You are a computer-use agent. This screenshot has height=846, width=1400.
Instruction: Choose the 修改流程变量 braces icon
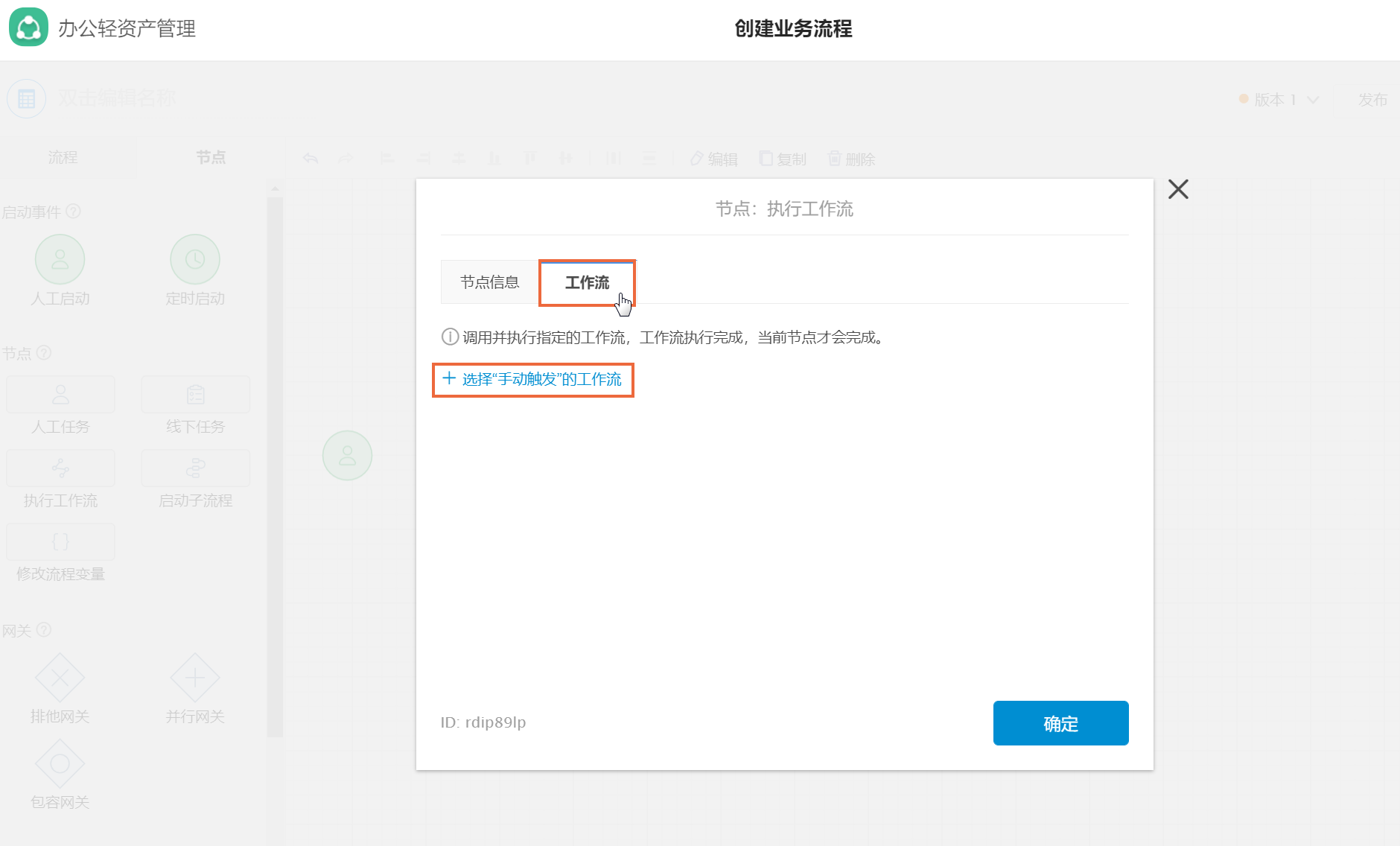tap(61, 541)
